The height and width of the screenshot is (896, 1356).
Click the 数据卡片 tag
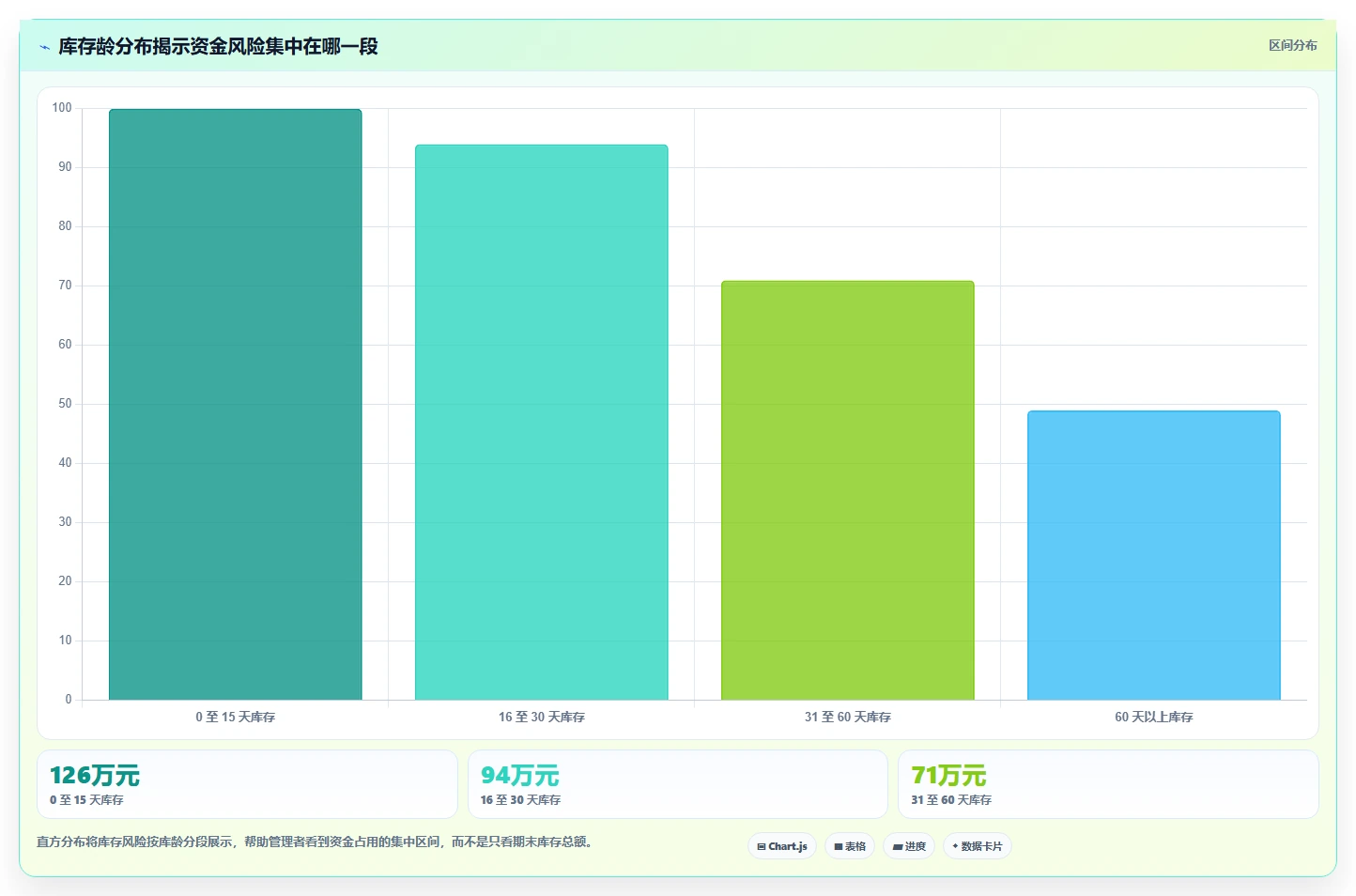coord(978,846)
